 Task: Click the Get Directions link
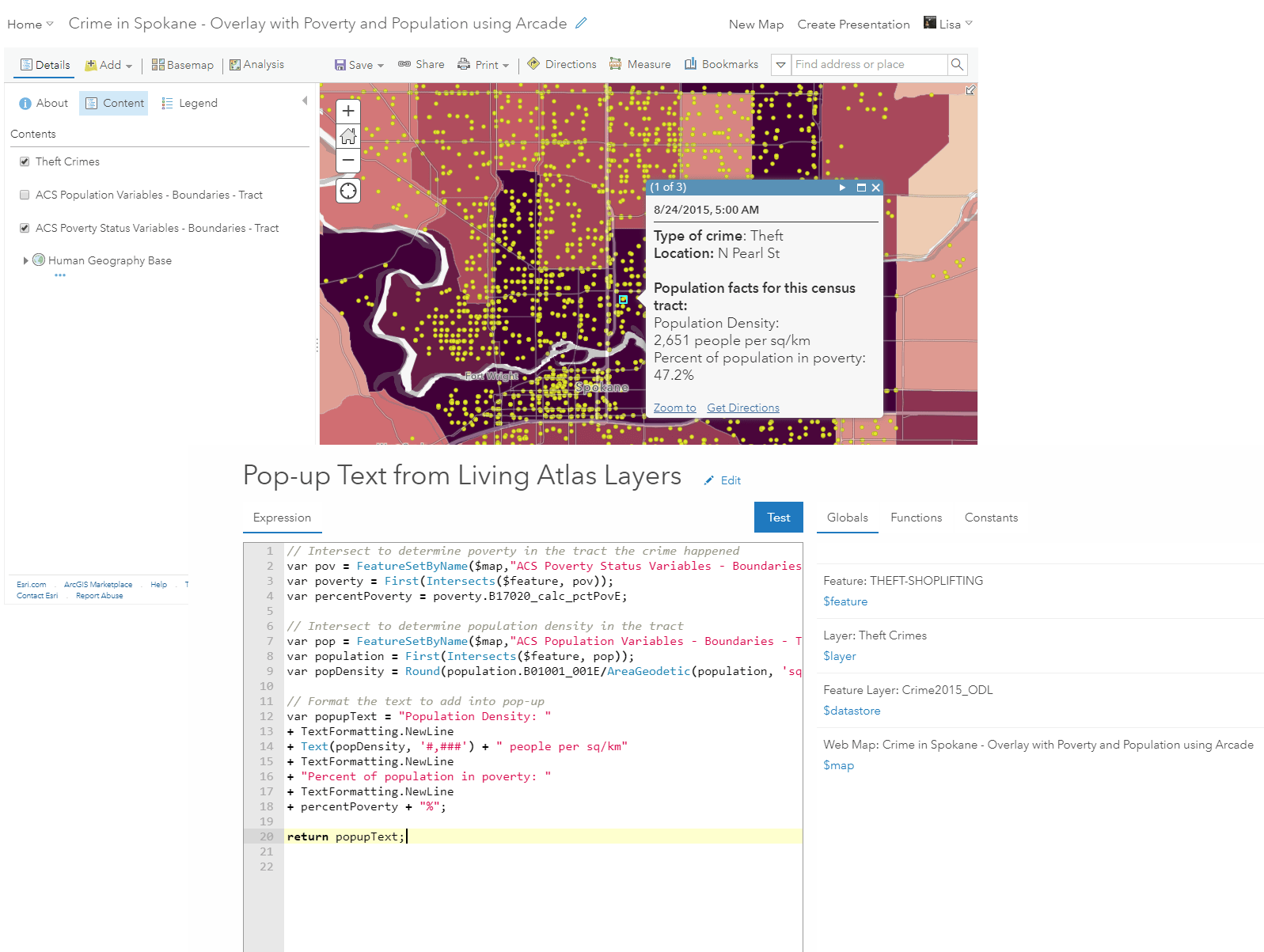click(x=743, y=408)
